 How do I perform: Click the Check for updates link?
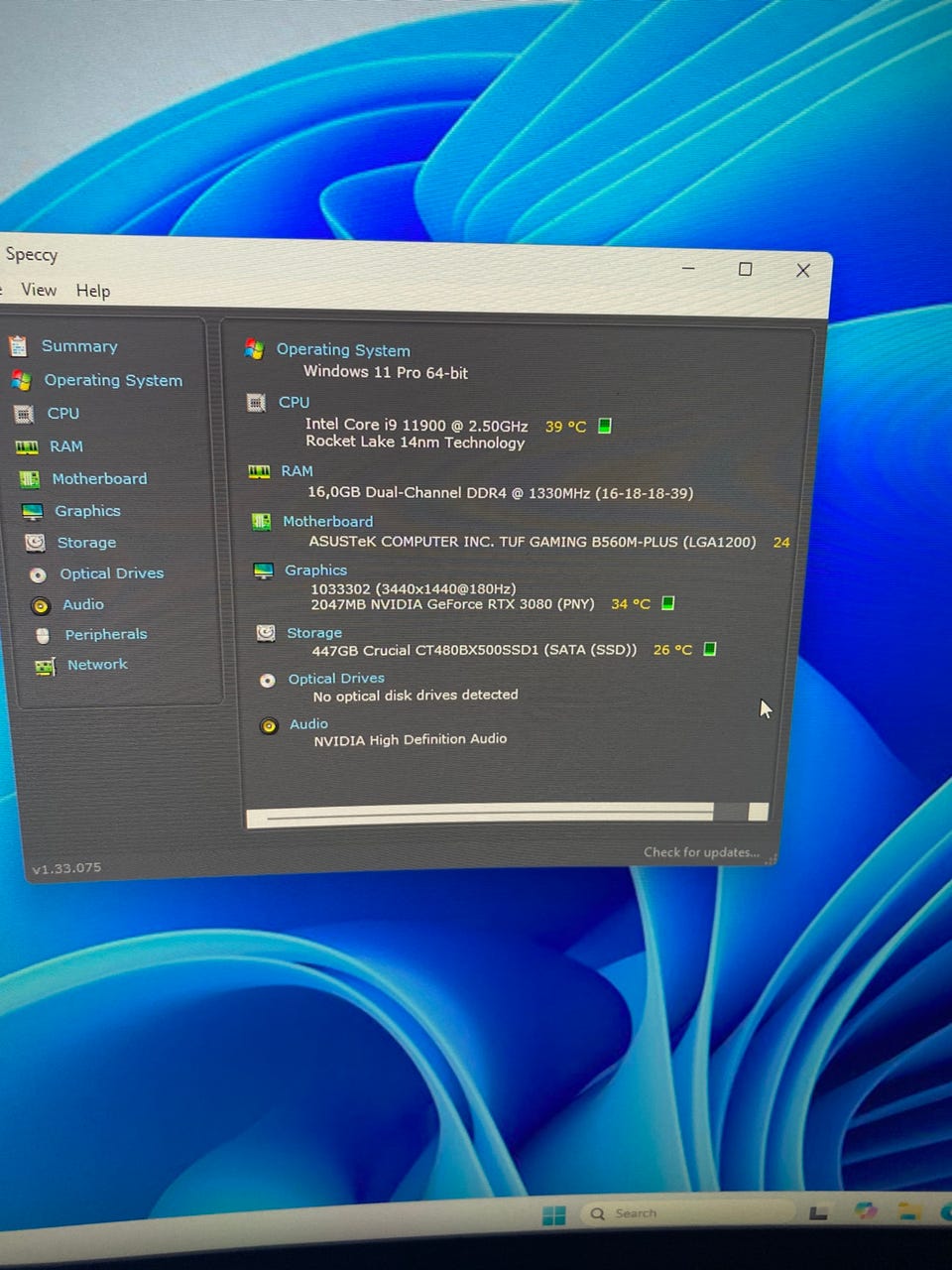700,852
